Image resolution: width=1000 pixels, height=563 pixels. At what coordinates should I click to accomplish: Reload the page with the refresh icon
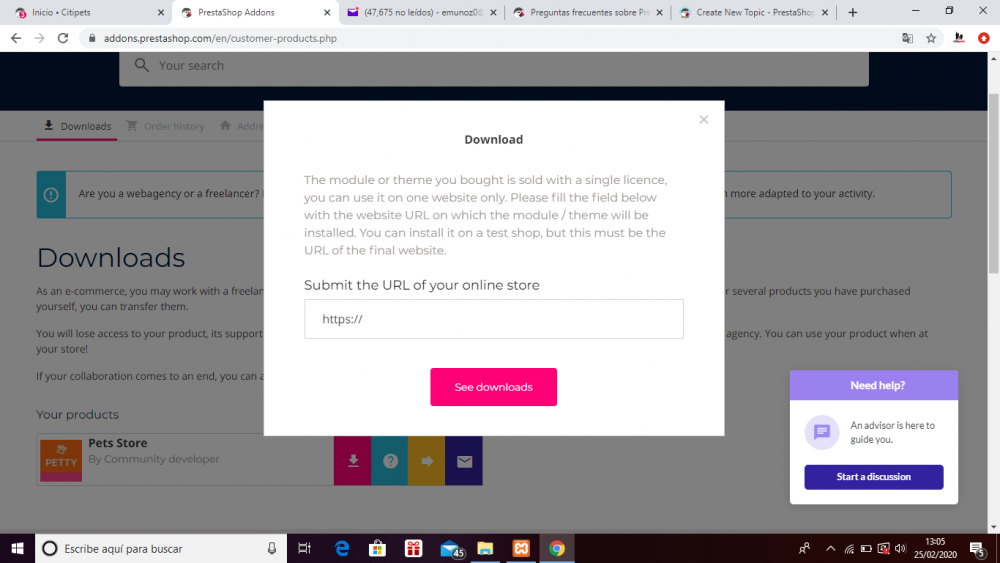[x=62, y=38]
